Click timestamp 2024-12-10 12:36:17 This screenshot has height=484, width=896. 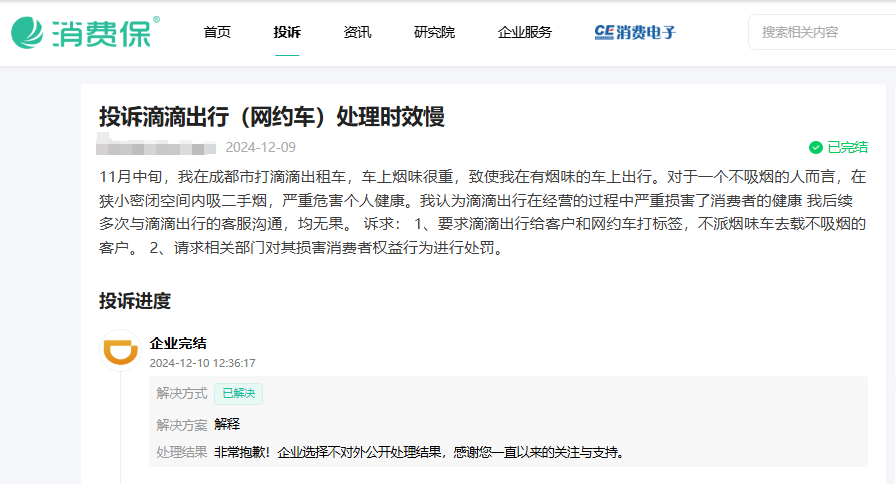(x=202, y=363)
